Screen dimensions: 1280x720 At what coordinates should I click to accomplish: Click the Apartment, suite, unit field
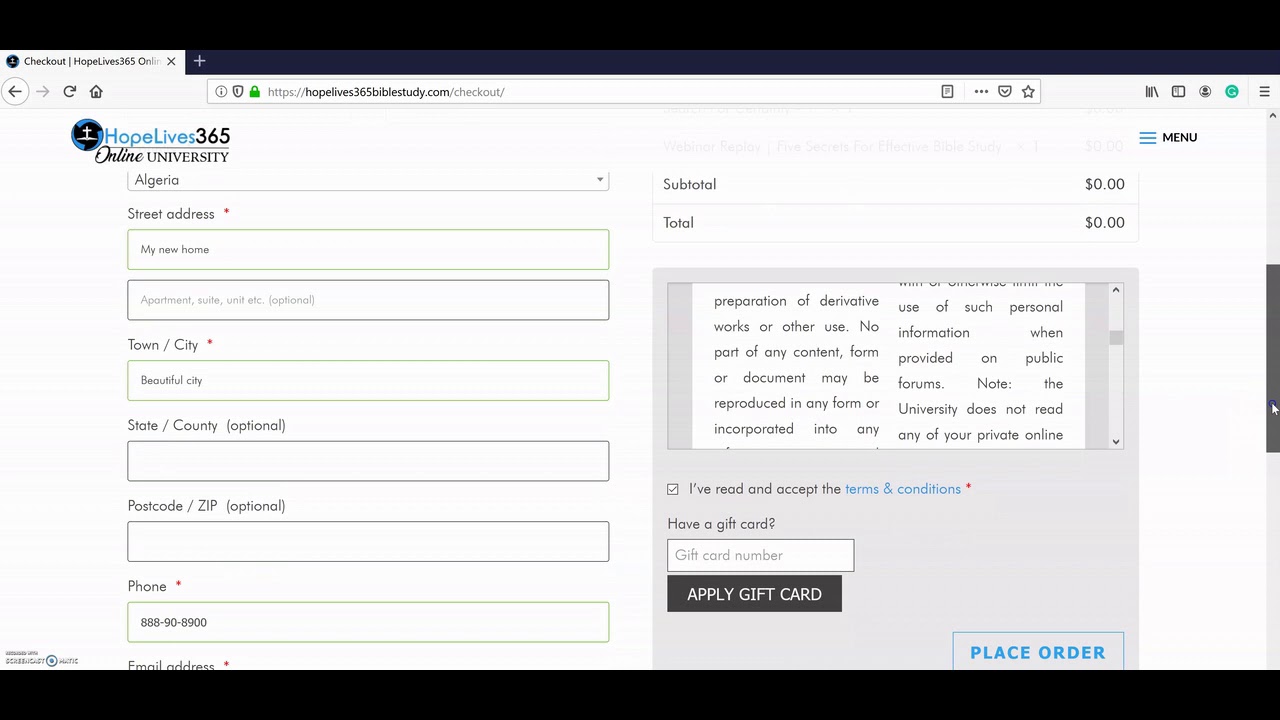(x=368, y=300)
